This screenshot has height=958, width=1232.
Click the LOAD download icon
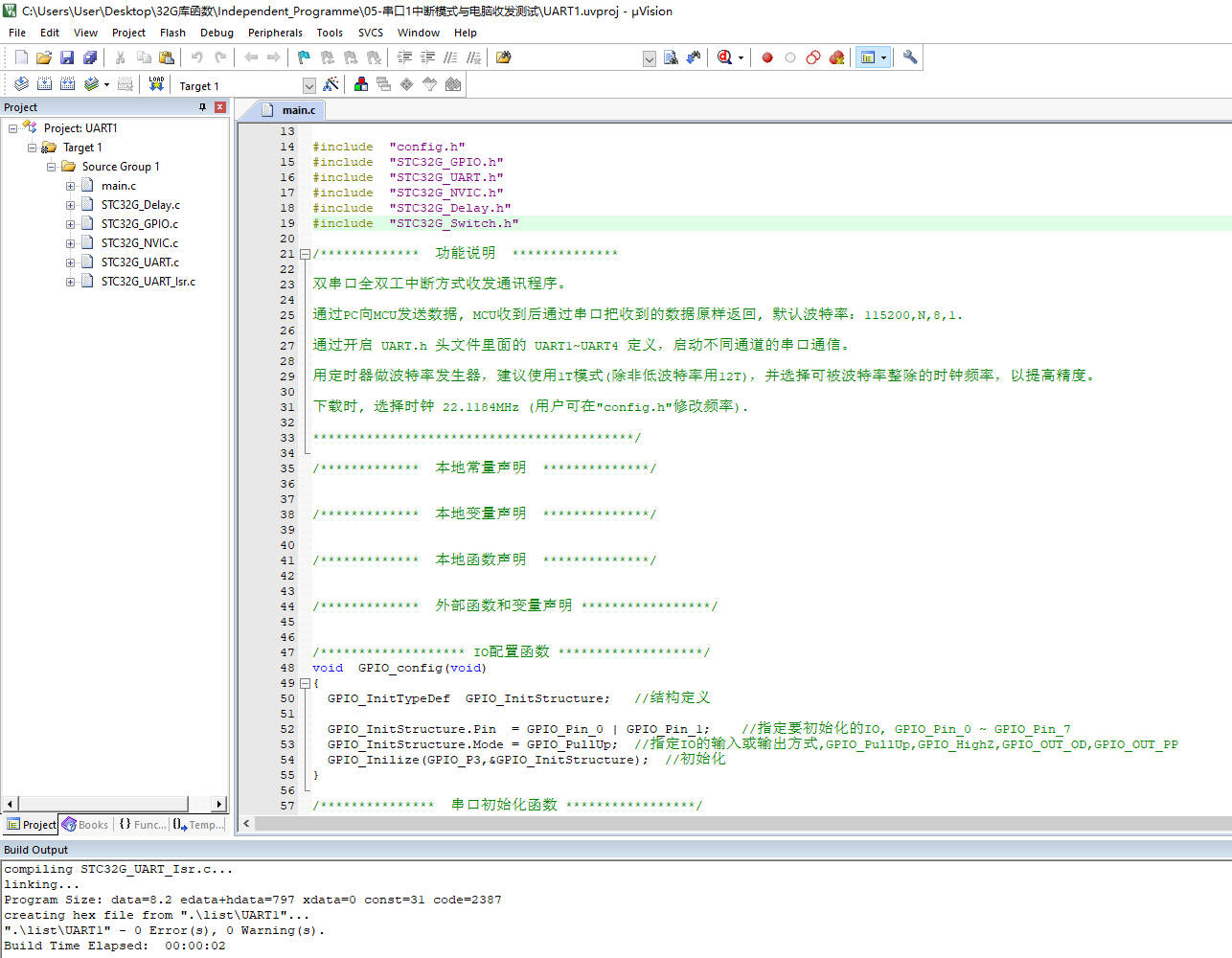(156, 84)
